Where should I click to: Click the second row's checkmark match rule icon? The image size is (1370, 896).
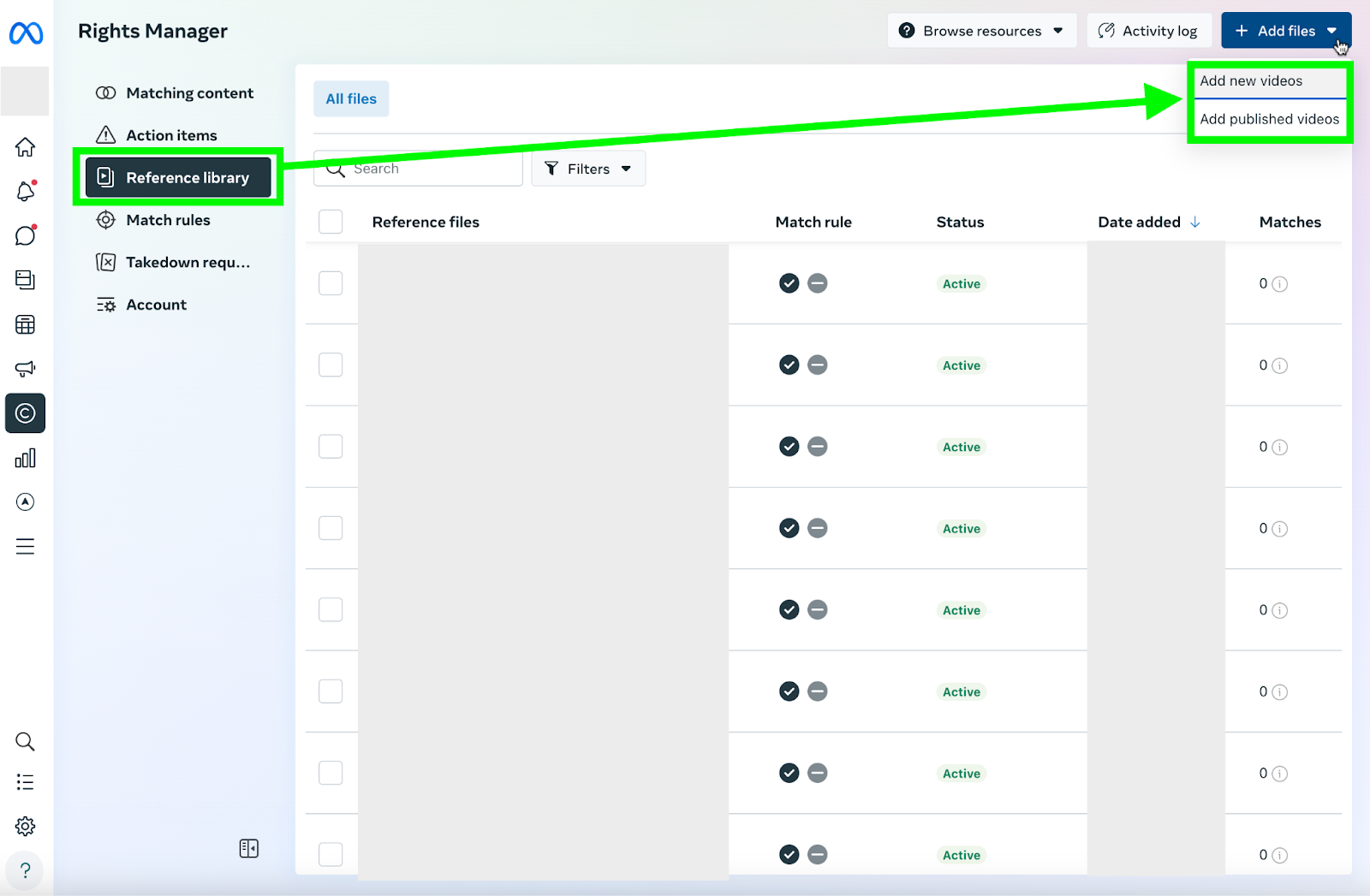coord(789,365)
